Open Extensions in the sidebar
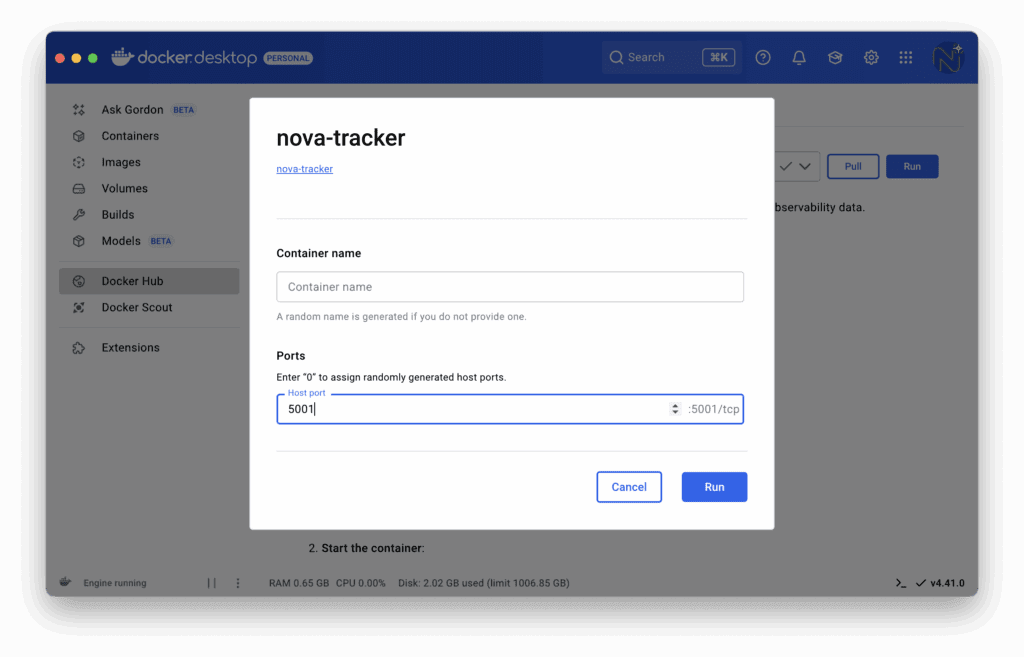Viewport: 1024px width, 657px height. (149, 347)
